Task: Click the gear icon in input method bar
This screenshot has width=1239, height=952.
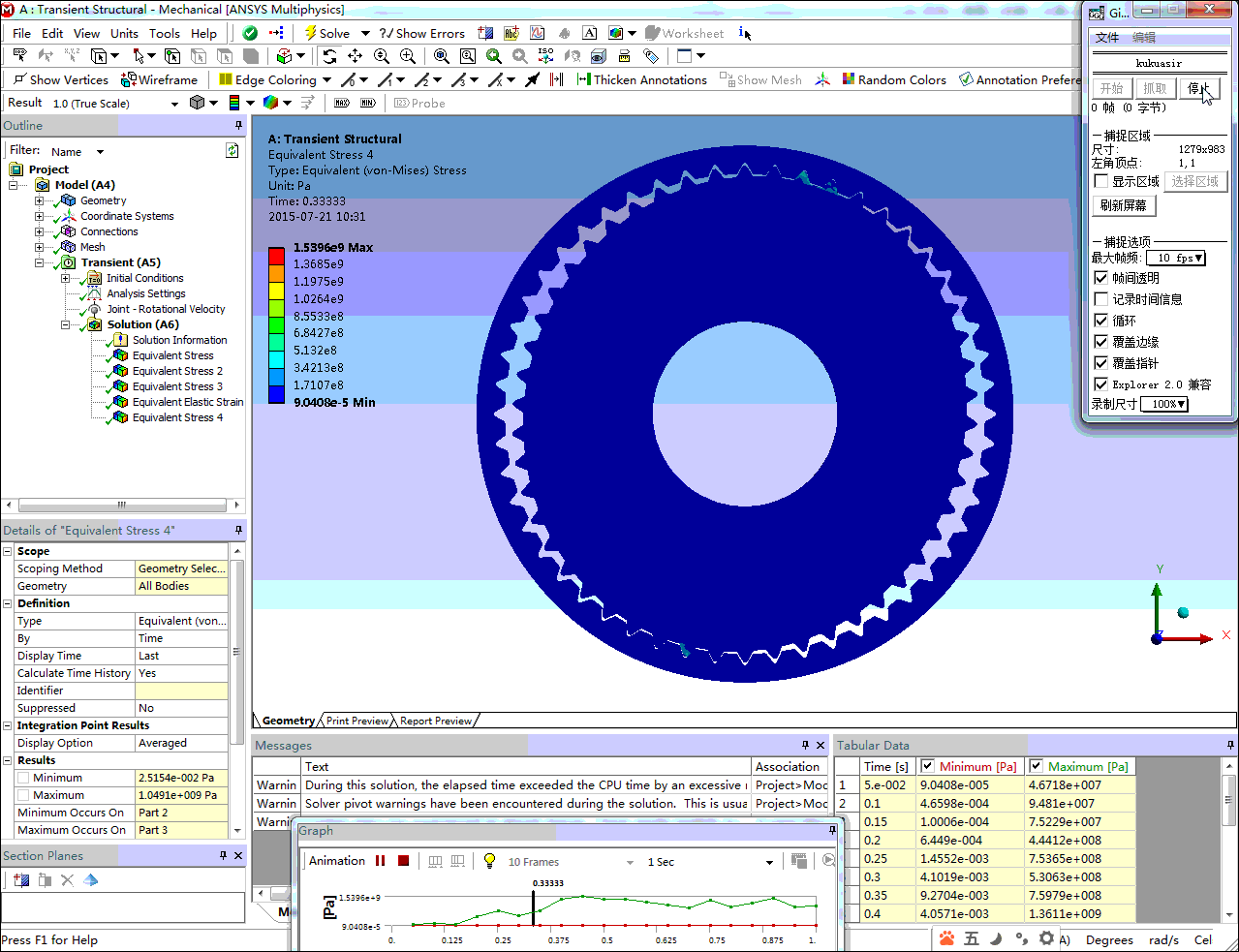Action: [x=1046, y=938]
